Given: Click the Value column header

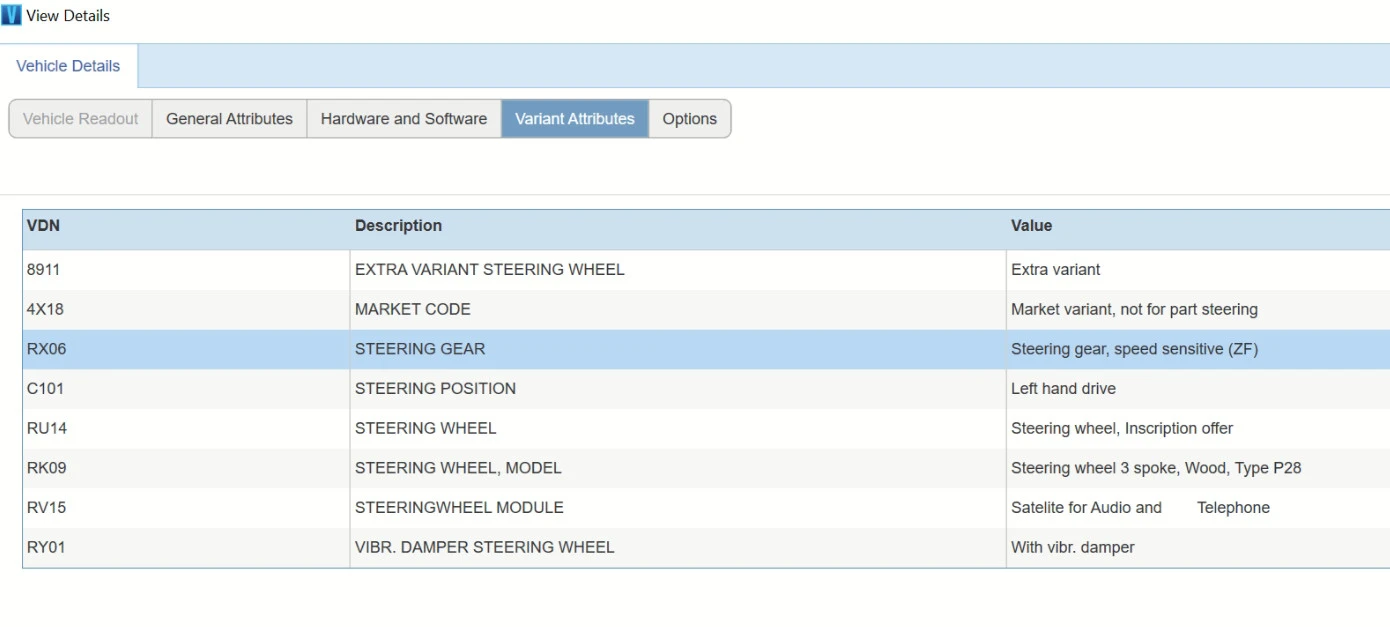Looking at the screenshot, I should point(1031,226).
